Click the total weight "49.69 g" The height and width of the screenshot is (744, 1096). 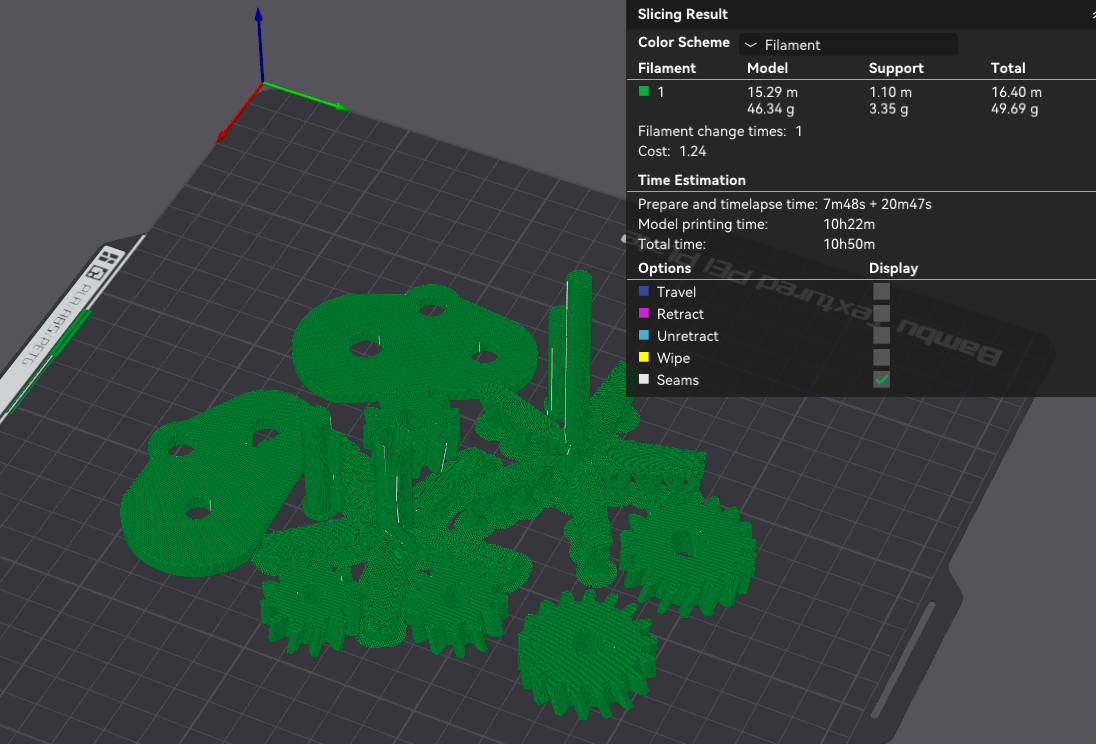point(1014,109)
